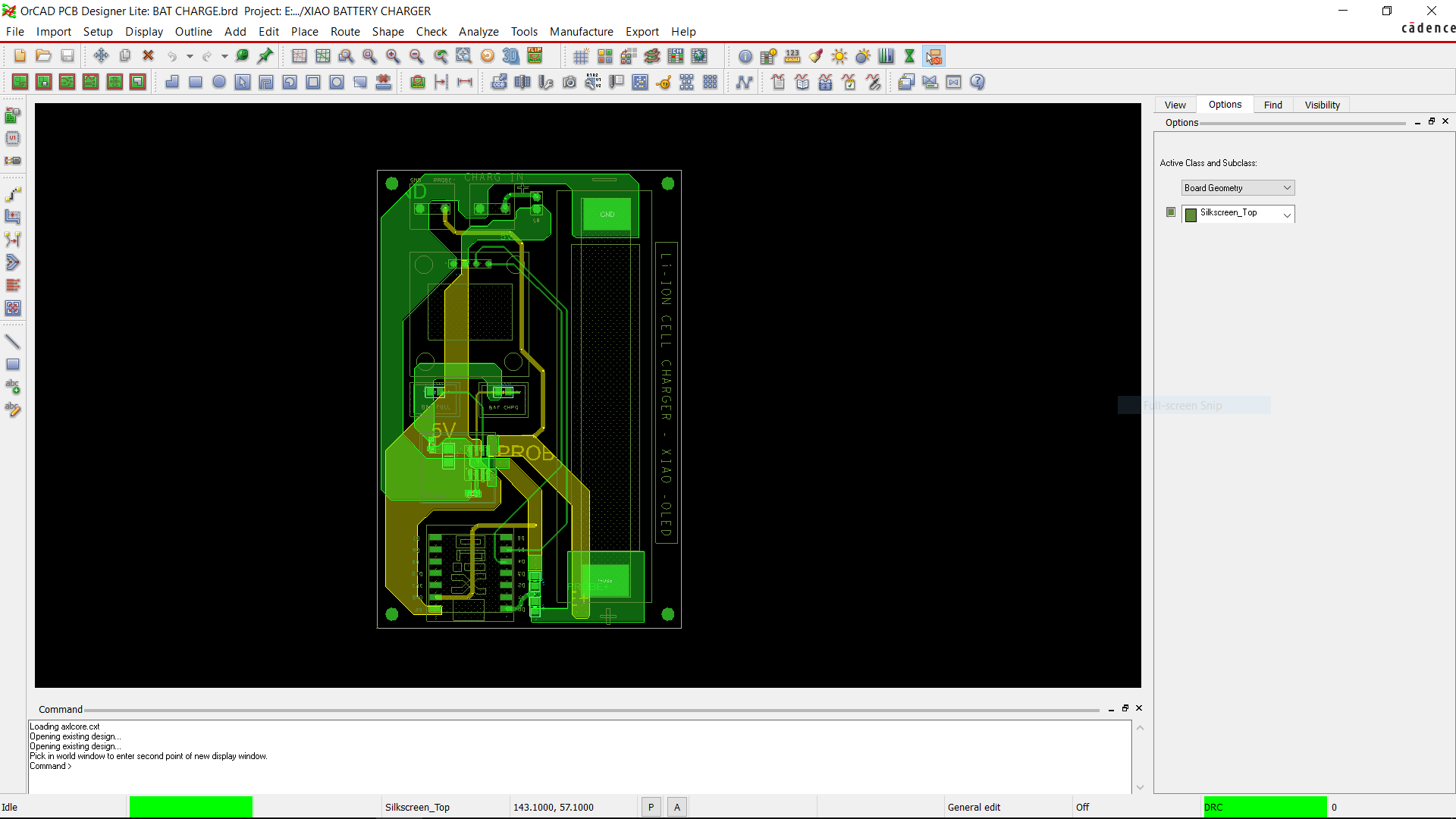1456x819 pixels.
Task: Click the edit text (abc pencil) icon
Action: pyautogui.click(x=13, y=409)
